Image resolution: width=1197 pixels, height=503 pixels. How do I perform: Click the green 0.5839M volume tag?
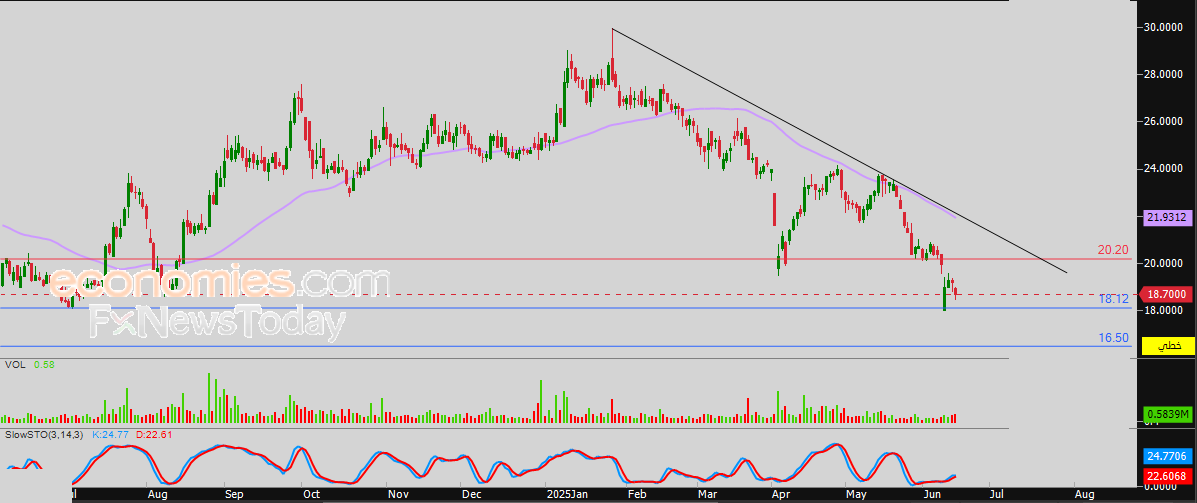coord(1167,414)
